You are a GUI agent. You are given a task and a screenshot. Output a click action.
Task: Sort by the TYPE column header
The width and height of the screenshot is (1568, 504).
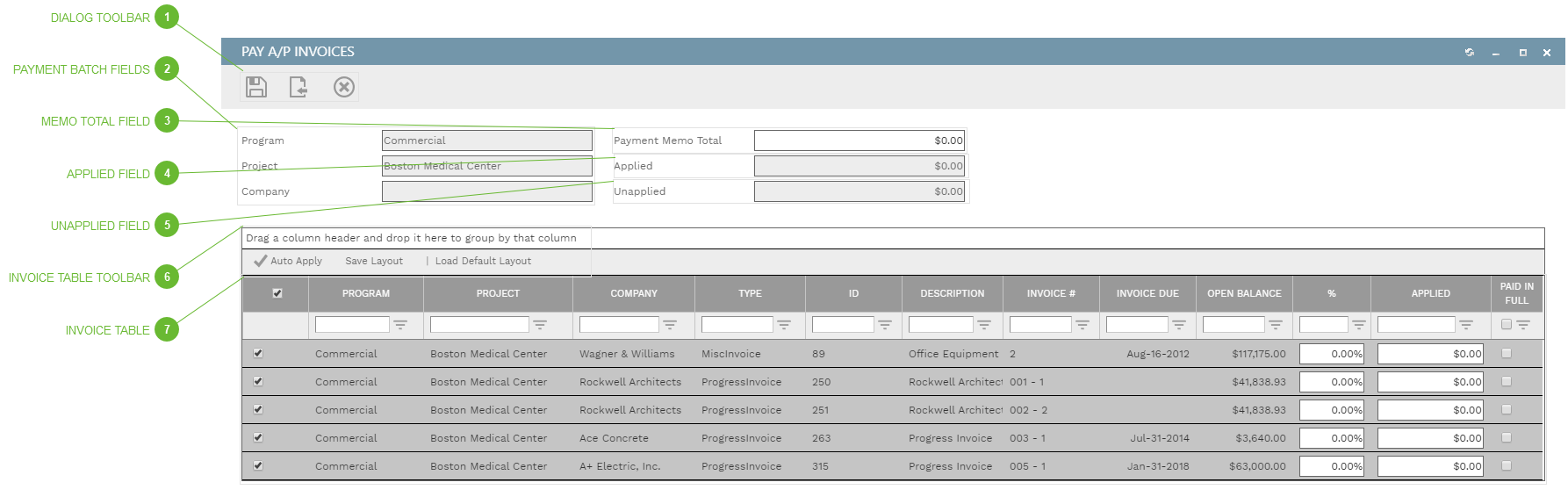point(750,293)
